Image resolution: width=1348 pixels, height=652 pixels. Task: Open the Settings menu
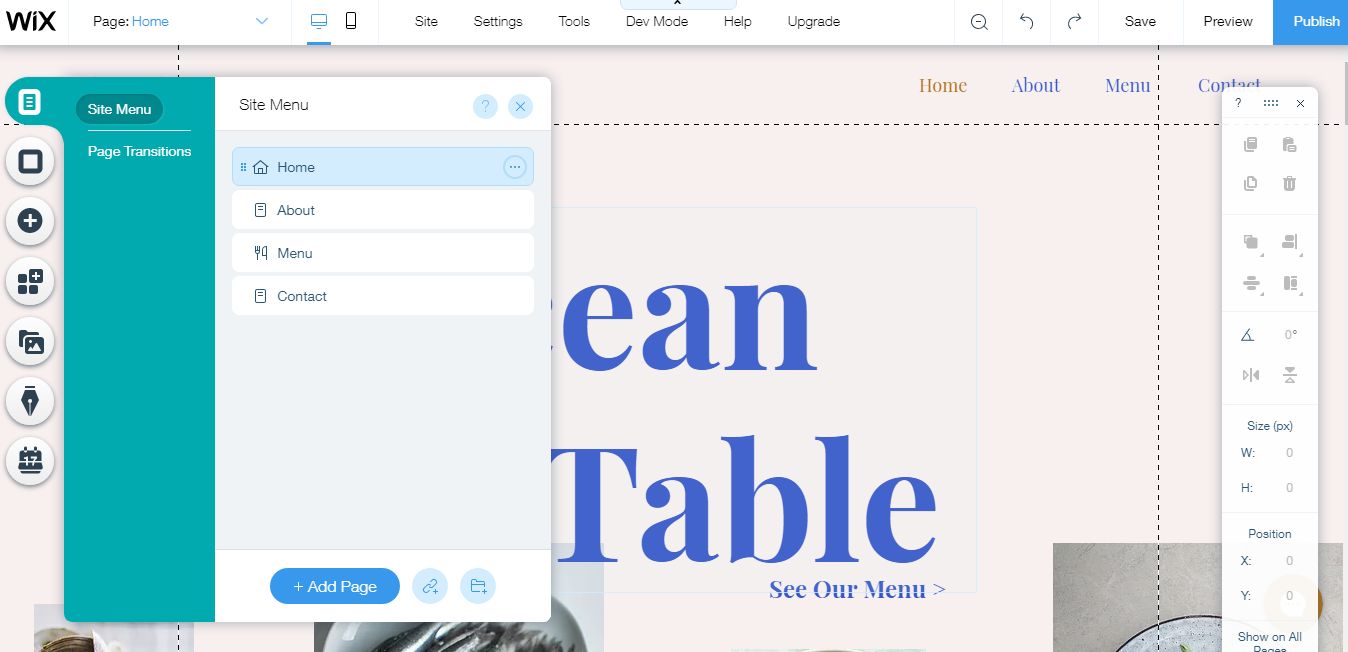point(498,21)
